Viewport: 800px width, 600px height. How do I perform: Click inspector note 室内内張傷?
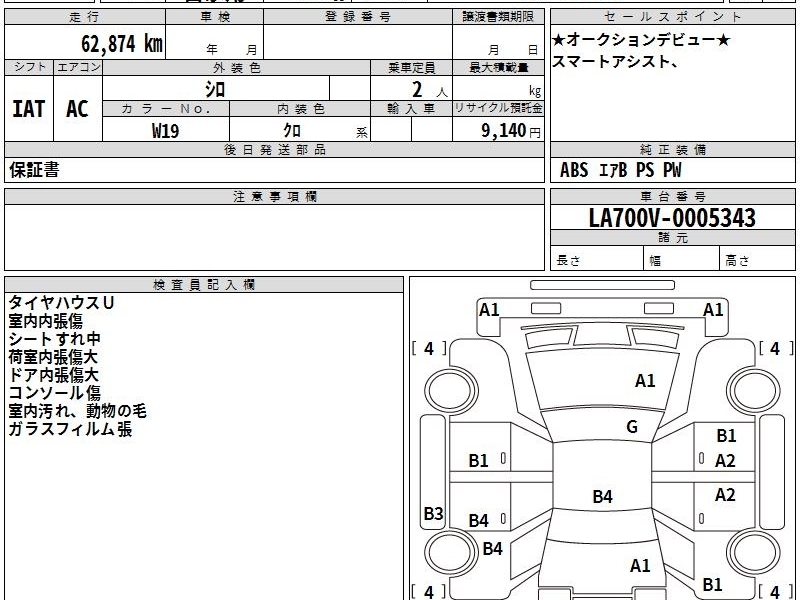click(45, 321)
